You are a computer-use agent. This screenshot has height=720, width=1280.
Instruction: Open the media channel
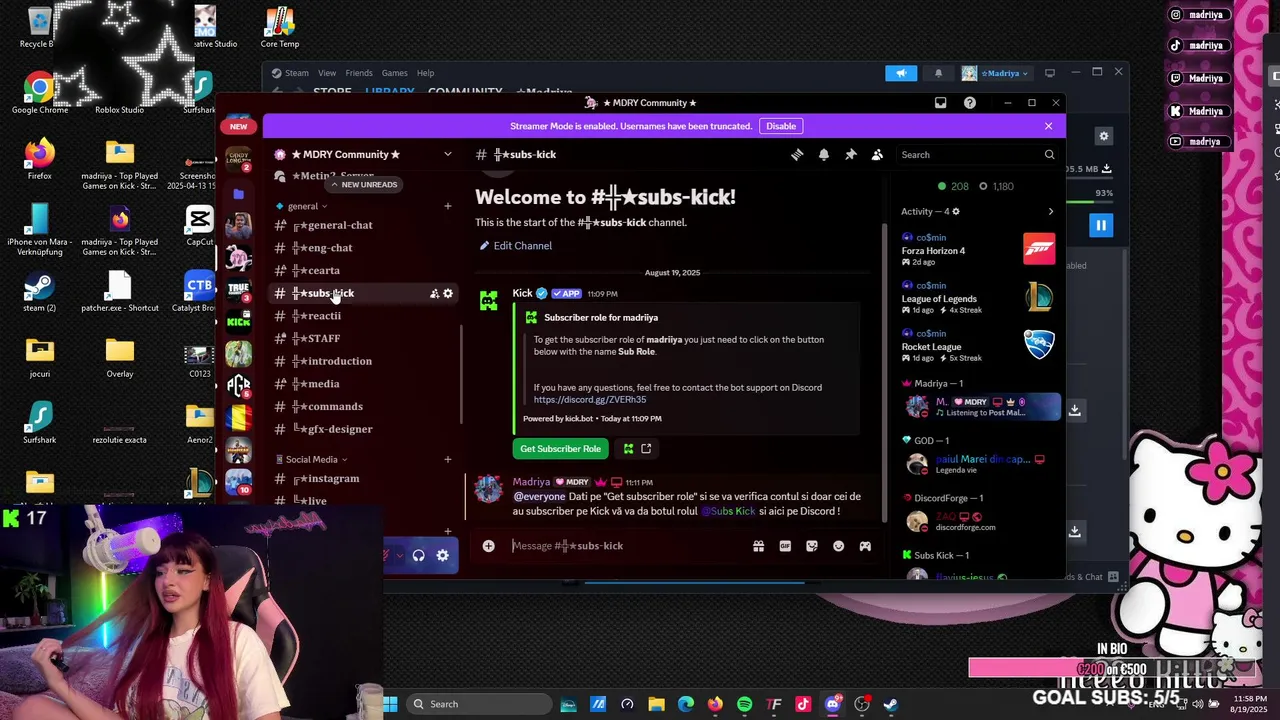click(x=364, y=384)
